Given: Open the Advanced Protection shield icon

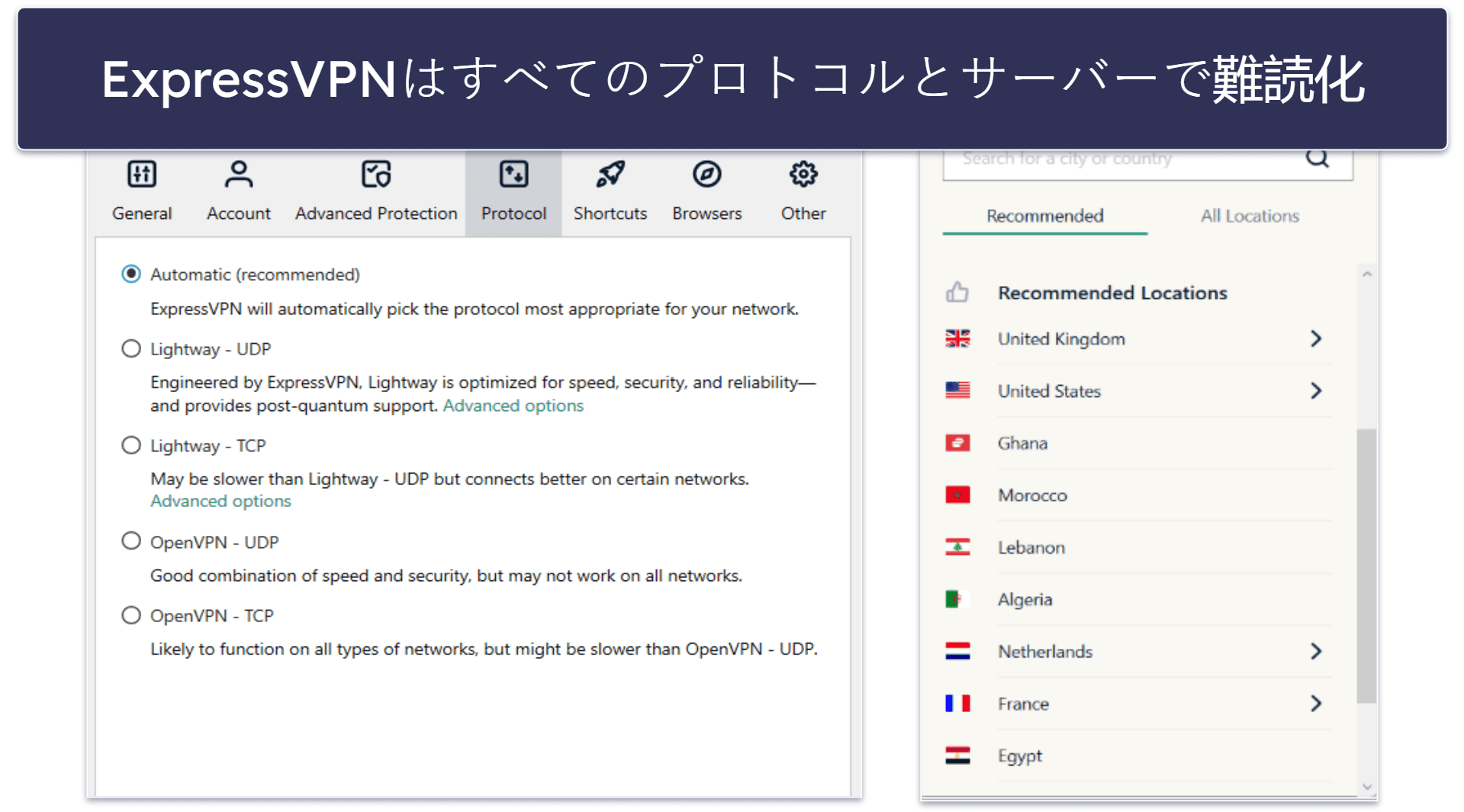Looking at the screenshot, I should pyautogui.click(x=376, y=175).
